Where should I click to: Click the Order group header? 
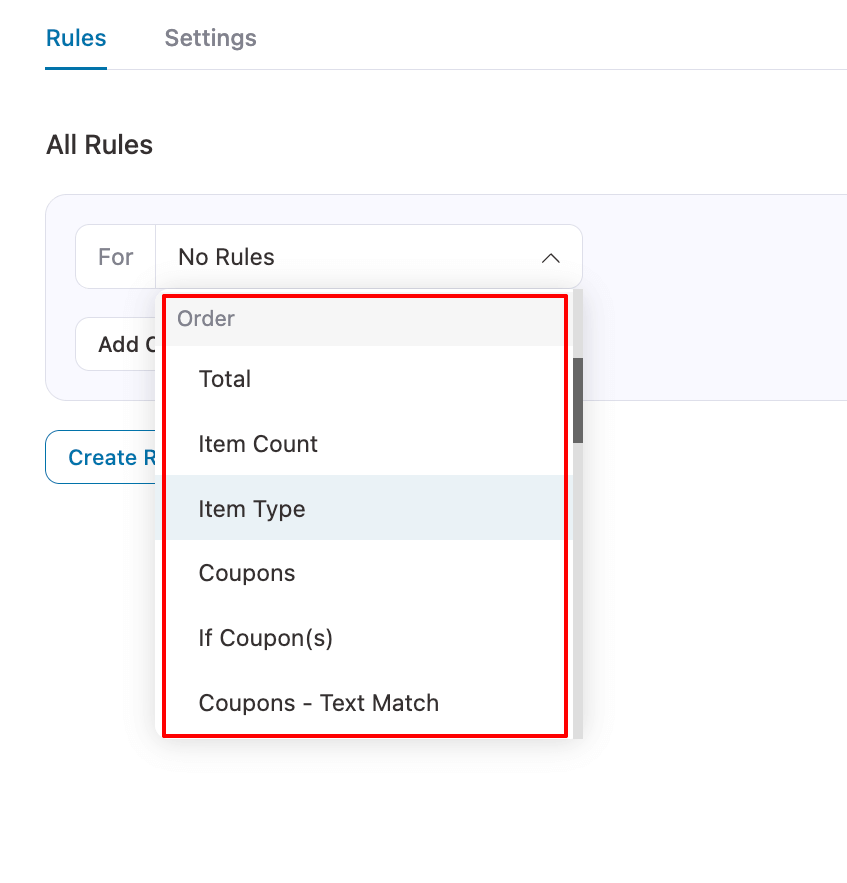pos(206,319)
